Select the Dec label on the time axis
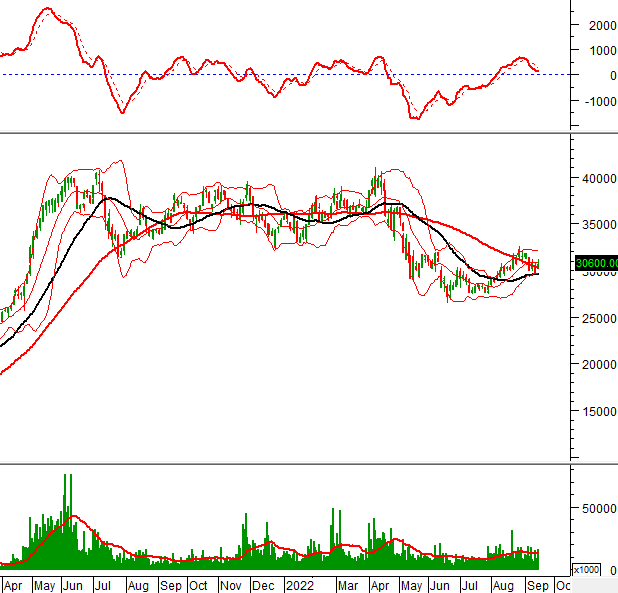 pyautogui.click(x=264, y=584)
